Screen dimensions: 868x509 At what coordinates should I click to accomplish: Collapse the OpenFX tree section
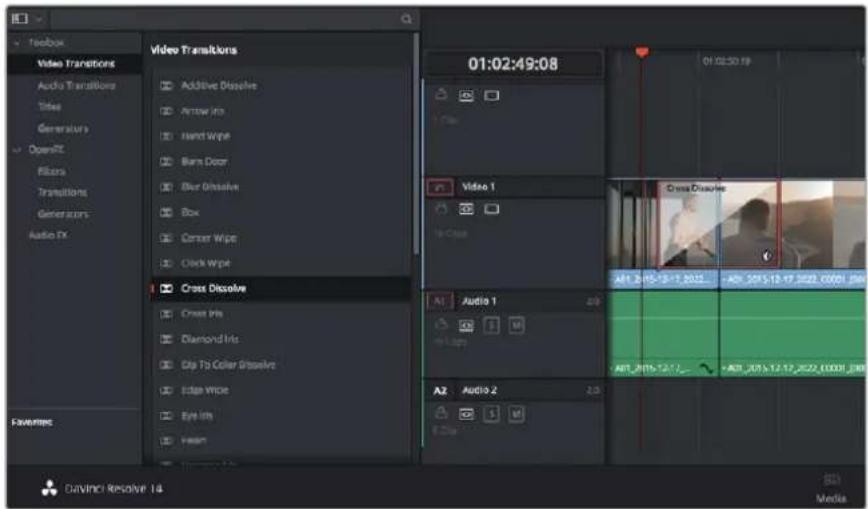(17, 150)
